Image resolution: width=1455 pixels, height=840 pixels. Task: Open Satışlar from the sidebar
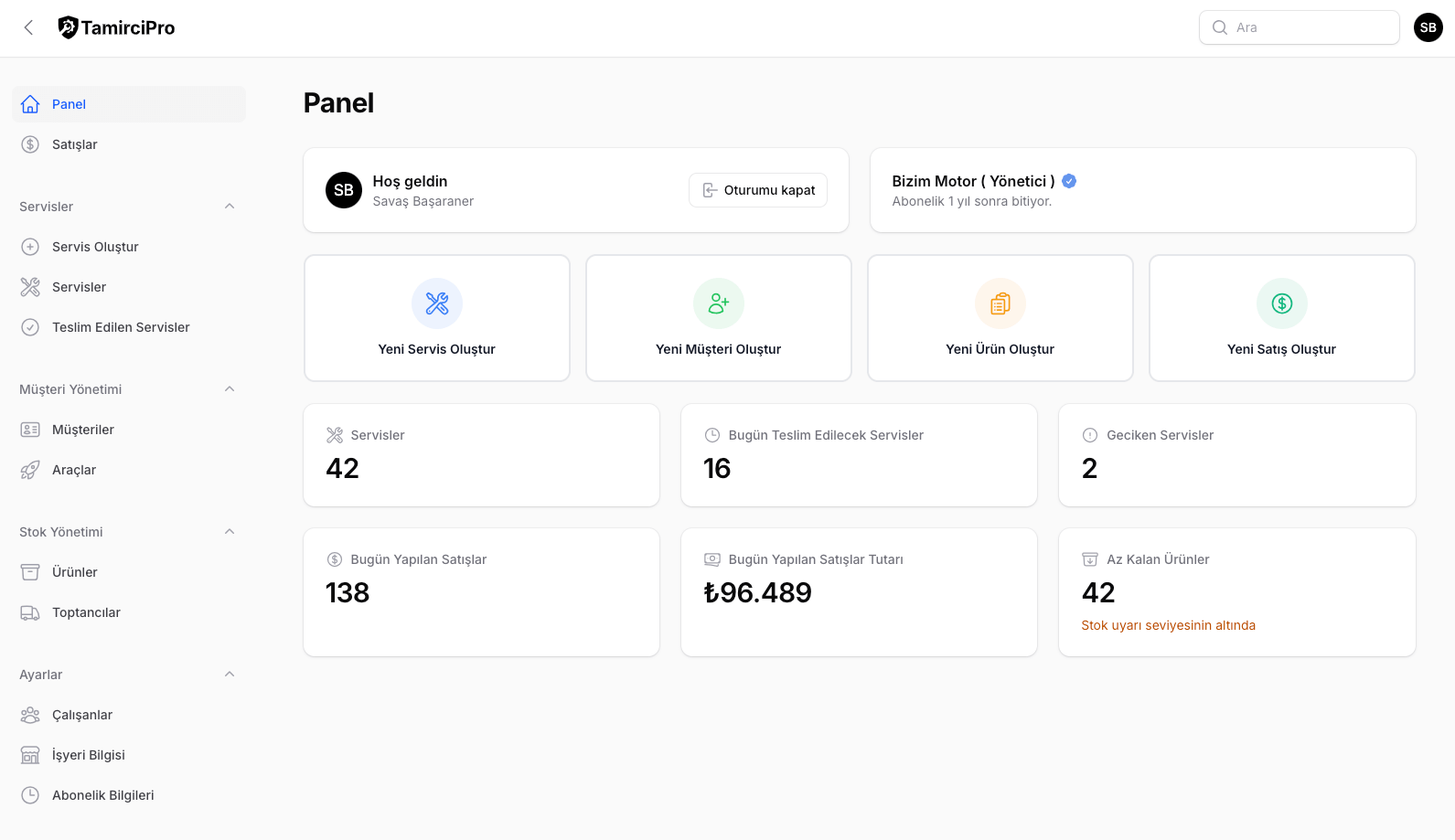(75, 144)
